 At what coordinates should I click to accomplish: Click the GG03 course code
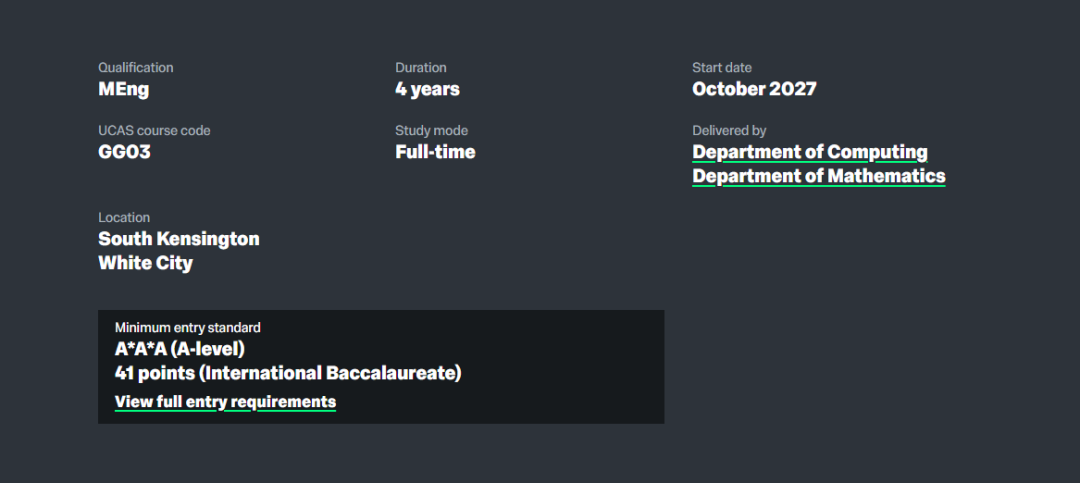[124, 152]
